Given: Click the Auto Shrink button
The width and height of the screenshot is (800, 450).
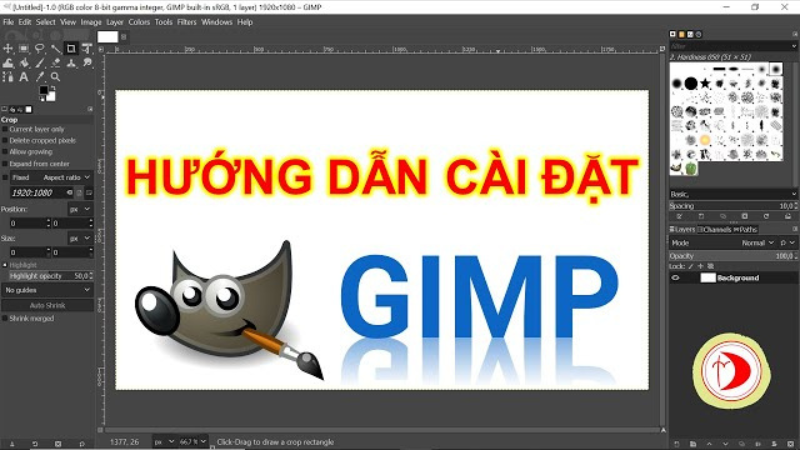Looking at the screenshot, I should 47,304.
